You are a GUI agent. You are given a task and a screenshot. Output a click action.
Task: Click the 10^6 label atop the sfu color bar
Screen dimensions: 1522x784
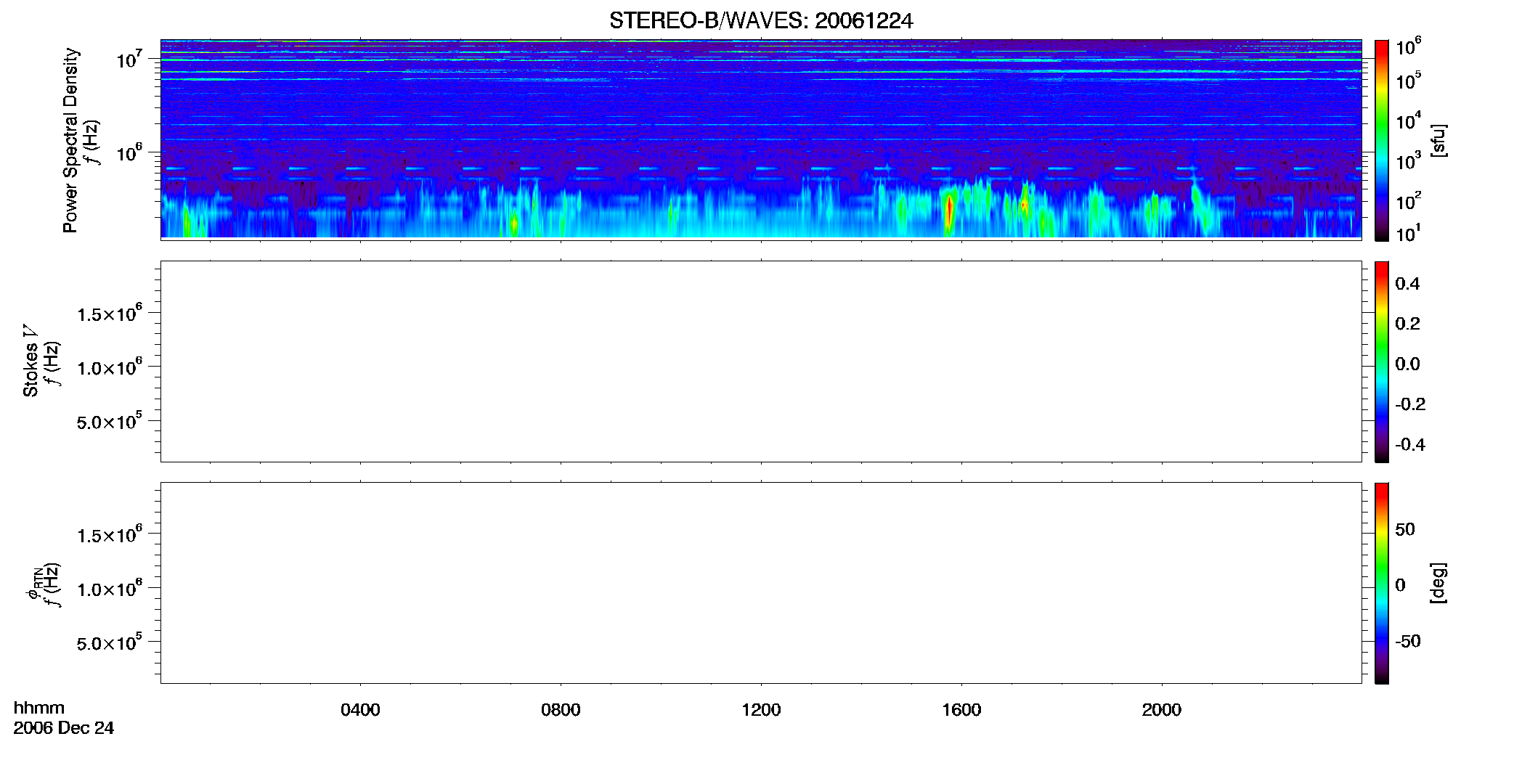(1409, 47)
